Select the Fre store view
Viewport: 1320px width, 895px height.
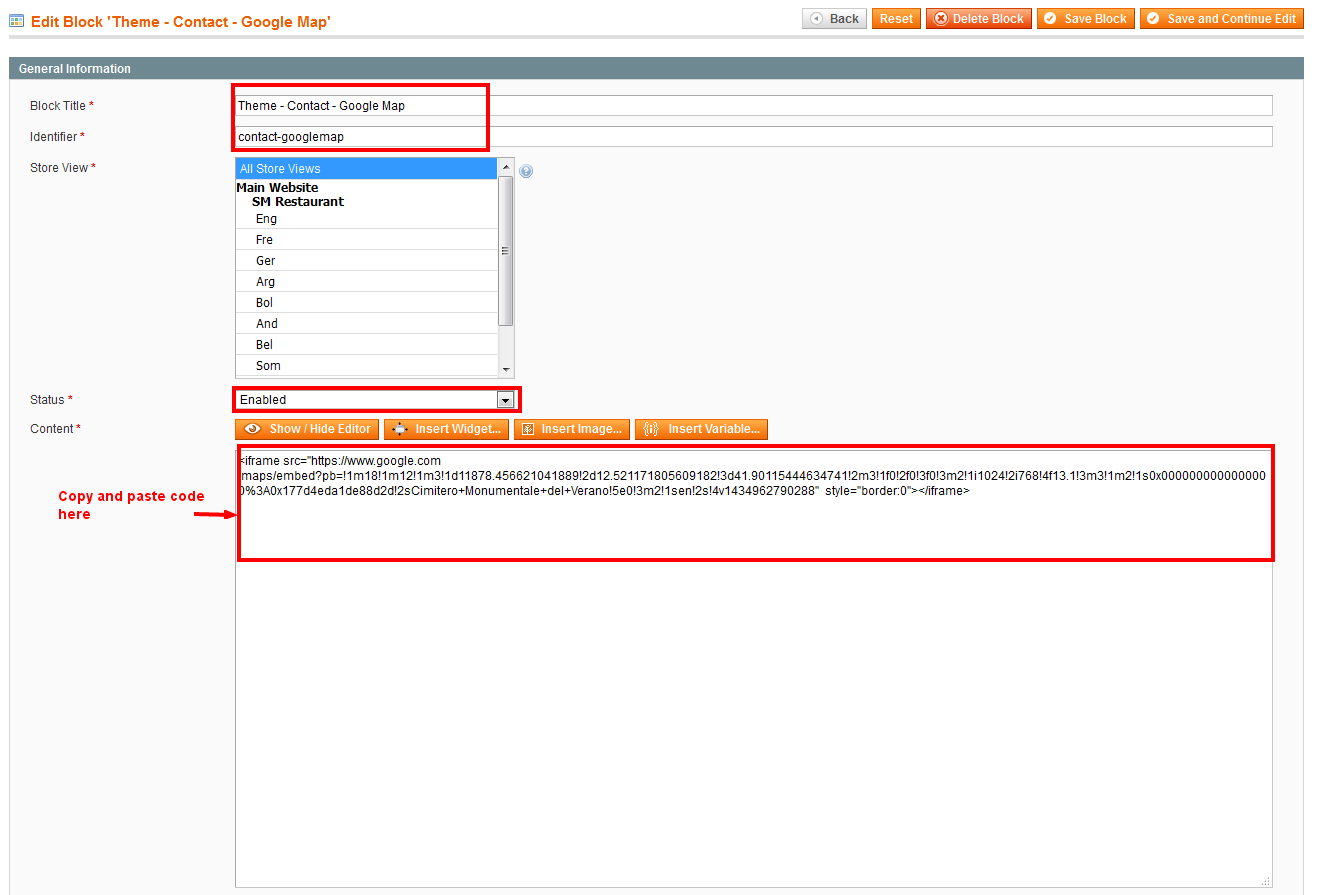pos(366,240)
